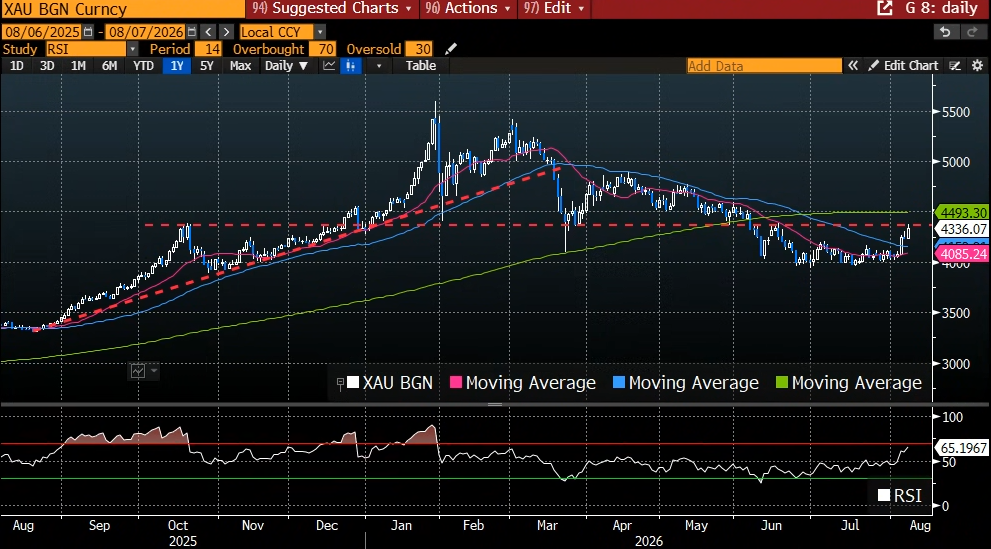Select 1D time range

pos(16,66)
